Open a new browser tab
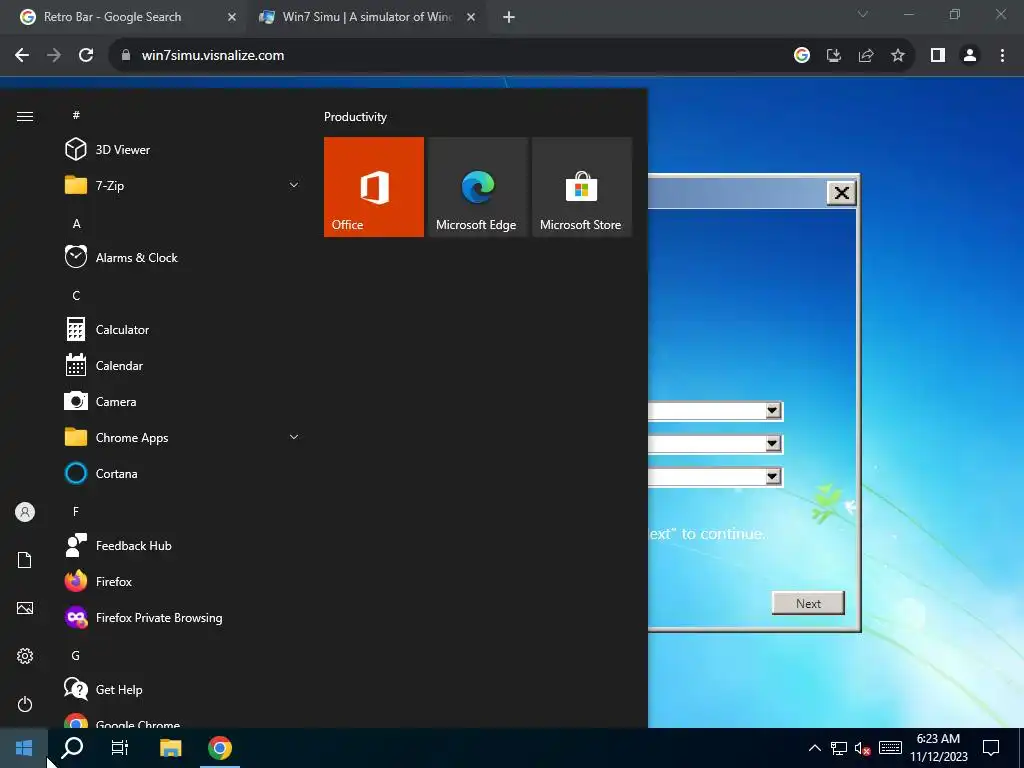Image resolution: width=1024 pixels, height=768 pixels. tap(509, 17)
